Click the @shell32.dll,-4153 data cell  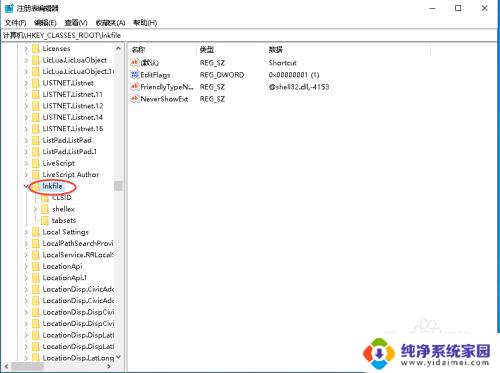pyautogui.click(x=299, y=87)
